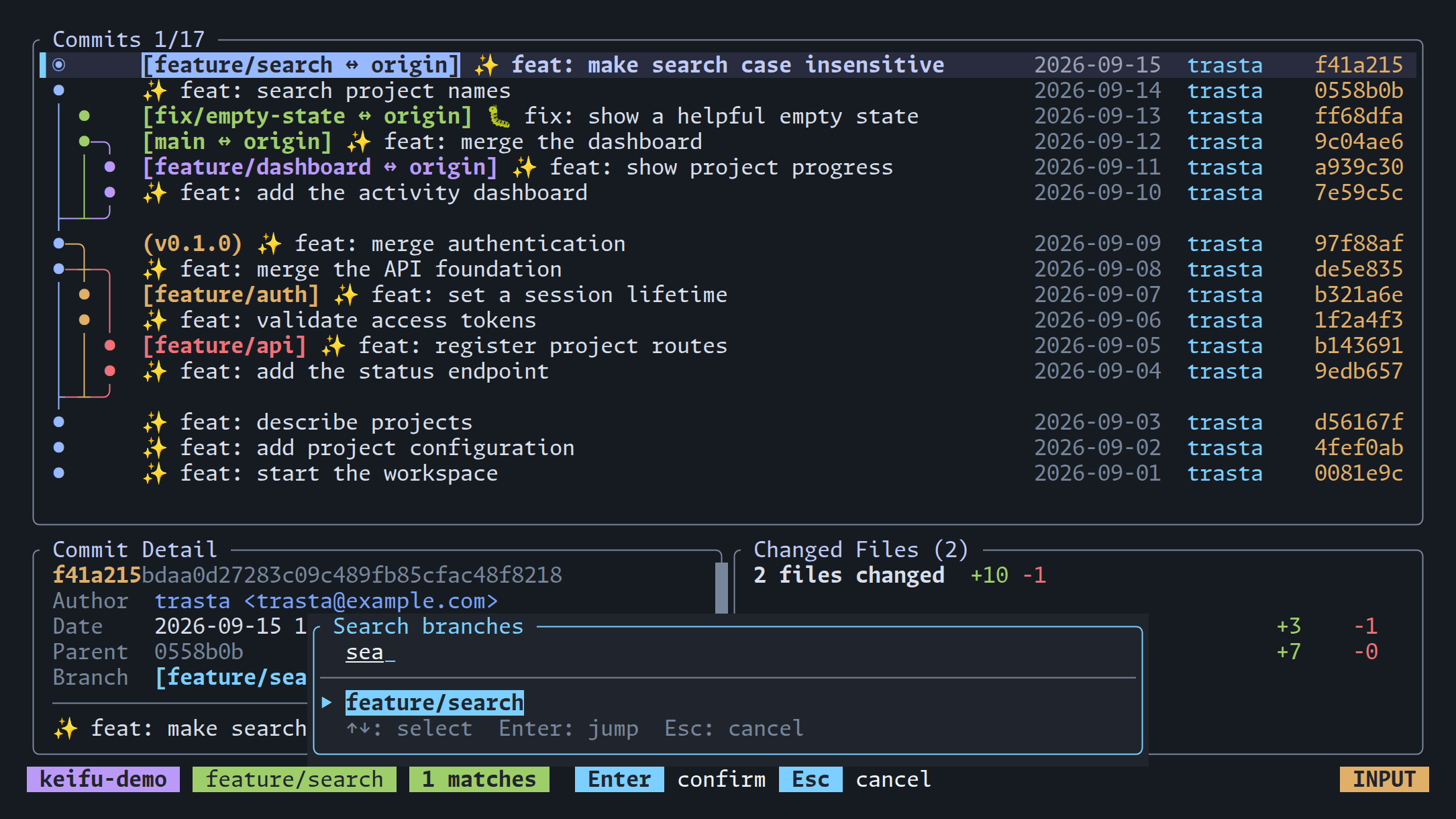Click the [feature/dashboard ↔ origin] branch label
This screenshot has width=1456, height=819.
point(320,167)
